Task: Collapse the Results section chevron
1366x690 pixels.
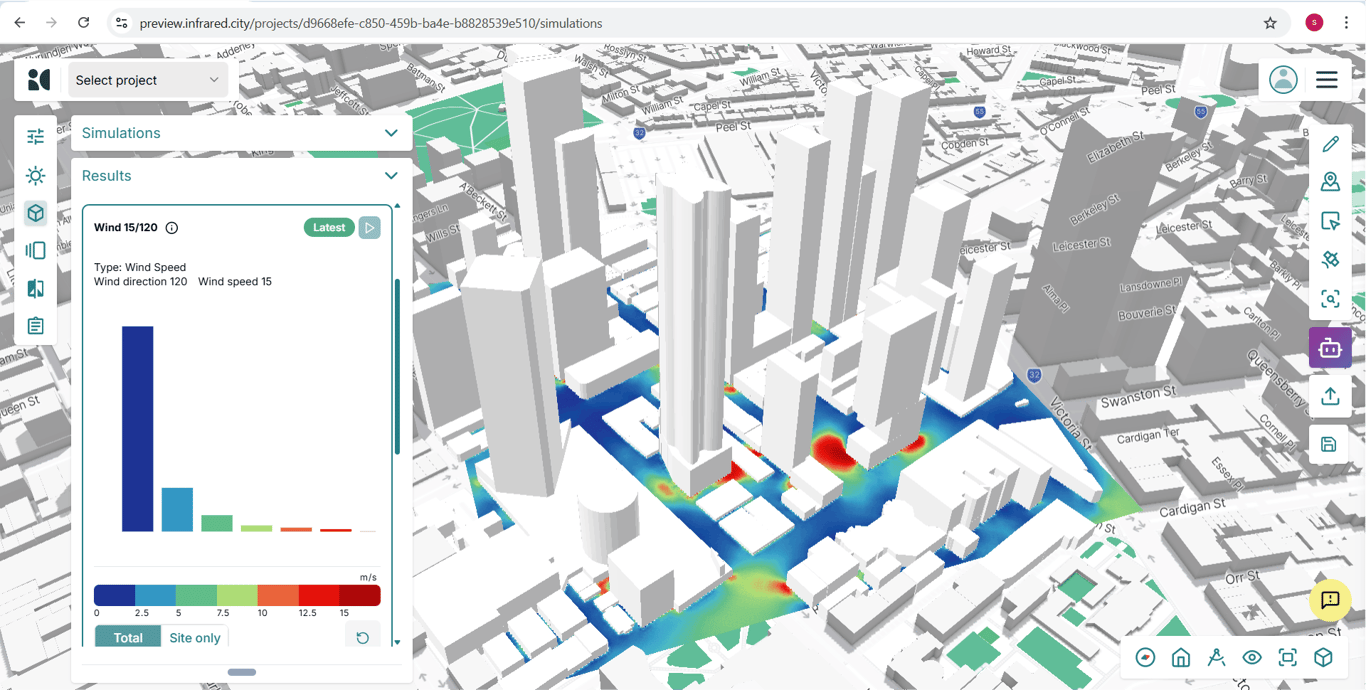Action: [x=391, y=176]
